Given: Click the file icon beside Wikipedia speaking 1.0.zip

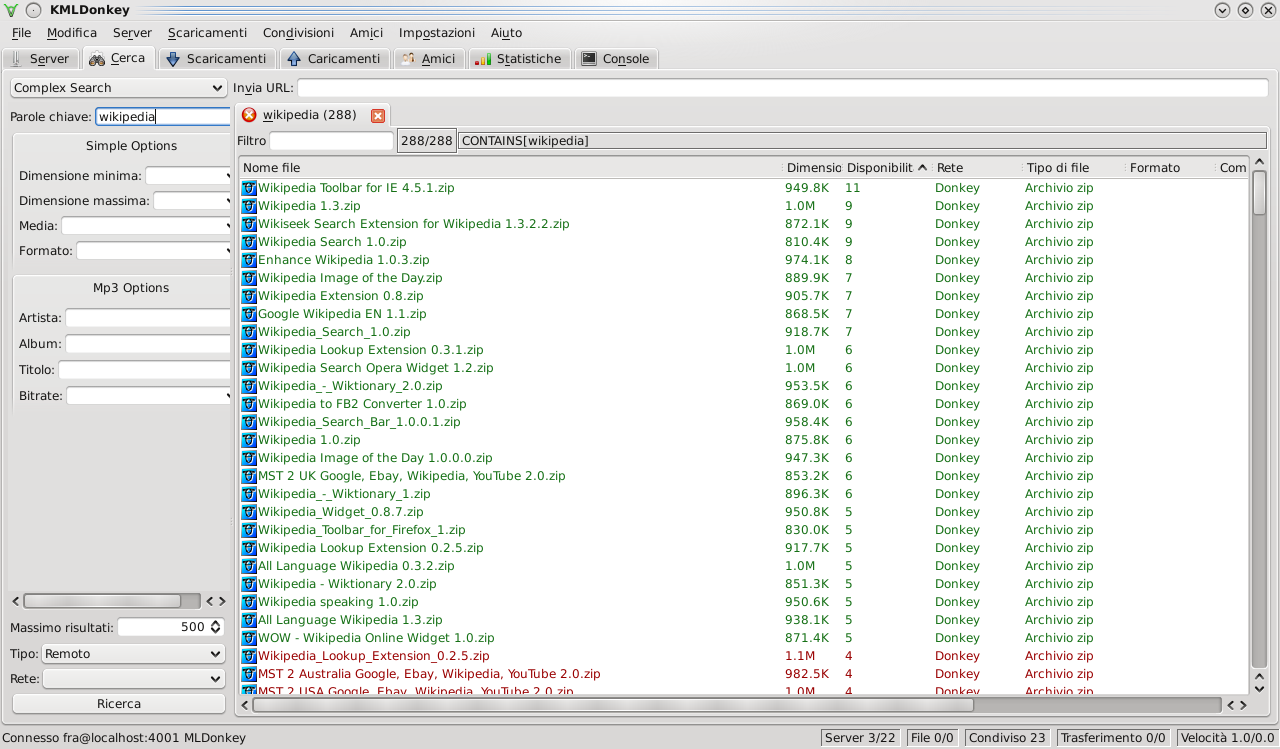Looking at the screenshot, I should click(x=249, y=602).
